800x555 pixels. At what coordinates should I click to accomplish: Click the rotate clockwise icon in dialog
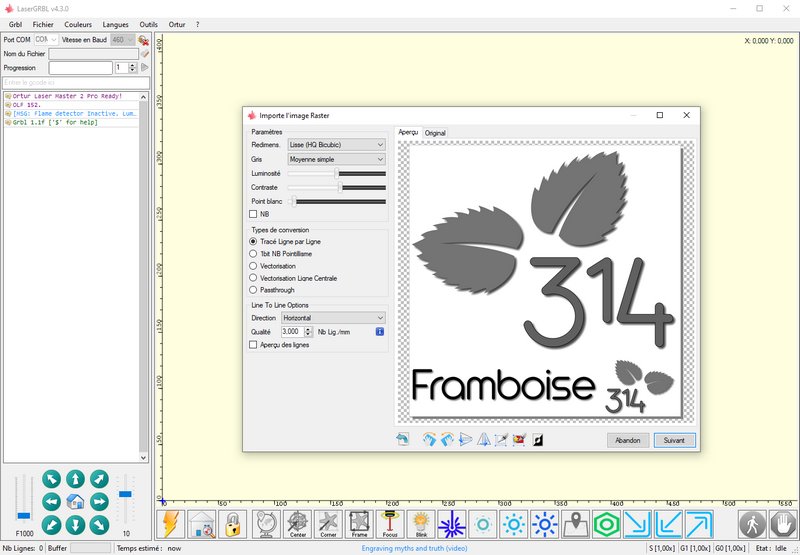click(x=430, y=439)
